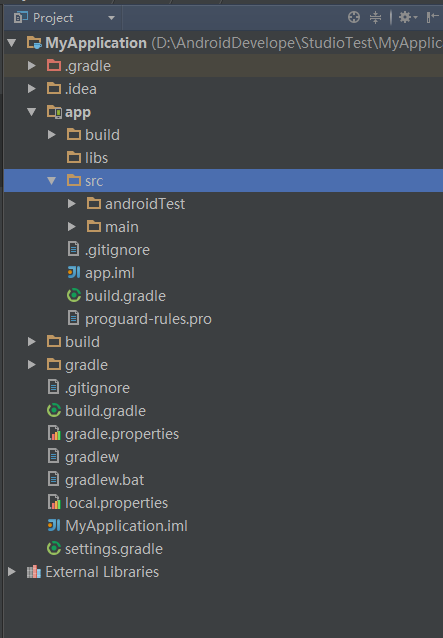Collapse the app module tree
Viewport: 443px width, 638px height.
pos(32,111)
